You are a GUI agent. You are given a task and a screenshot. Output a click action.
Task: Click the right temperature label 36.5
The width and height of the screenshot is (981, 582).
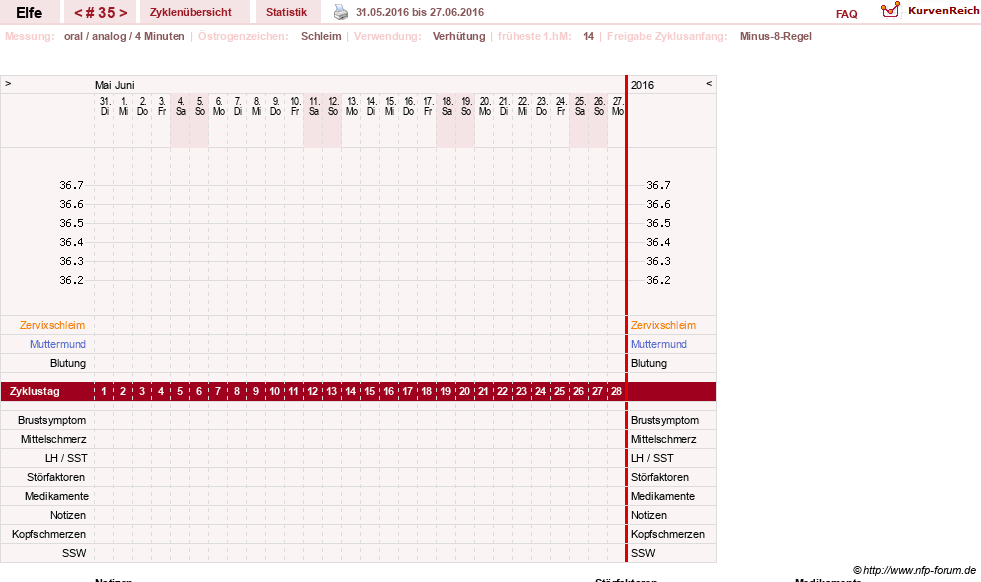click(x=658, y=223)
